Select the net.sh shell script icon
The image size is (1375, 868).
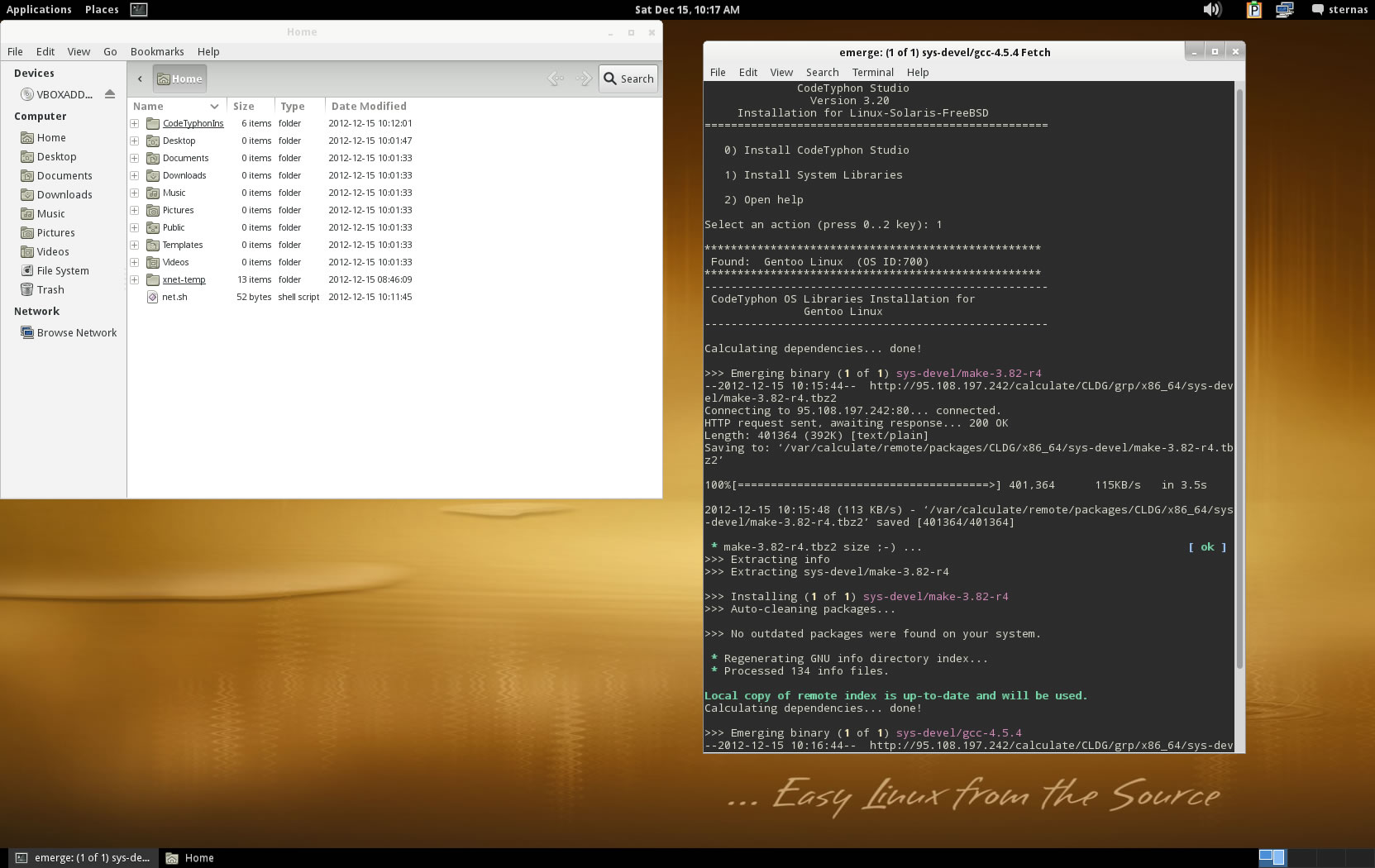click(153, 297)
